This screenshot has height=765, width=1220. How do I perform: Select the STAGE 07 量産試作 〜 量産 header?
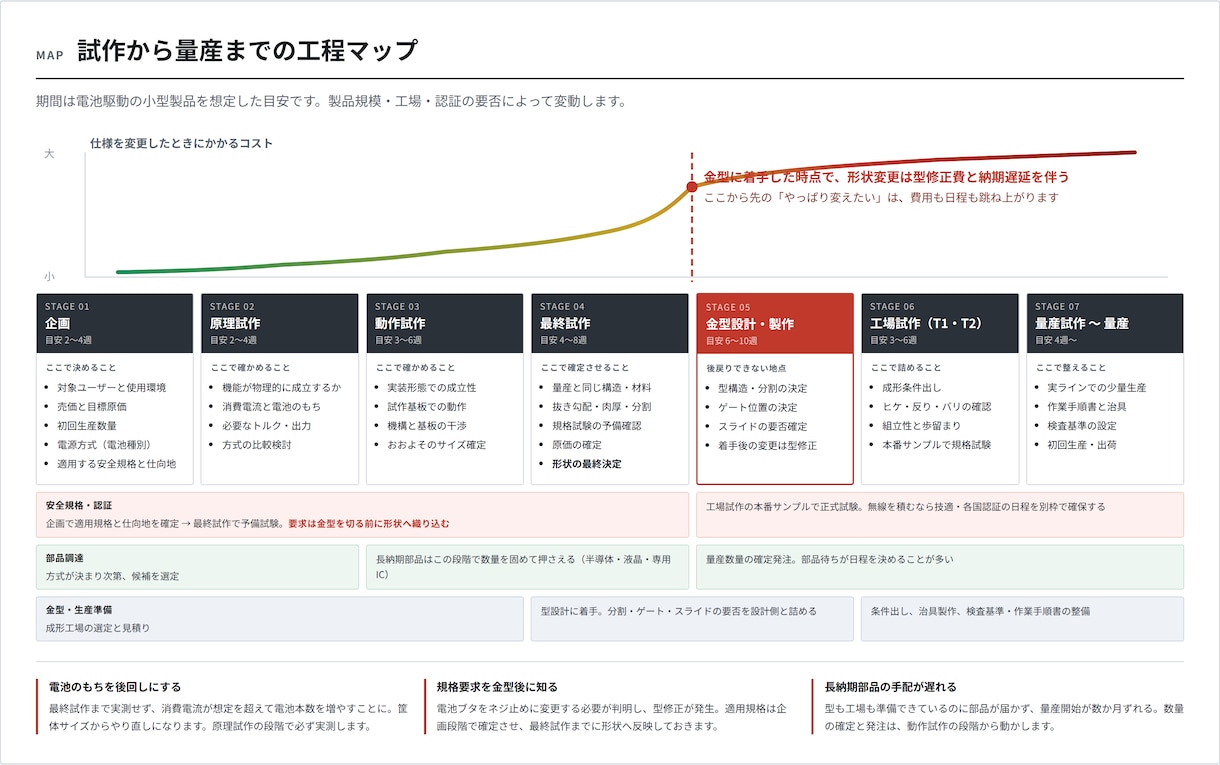pos(1105,323)
